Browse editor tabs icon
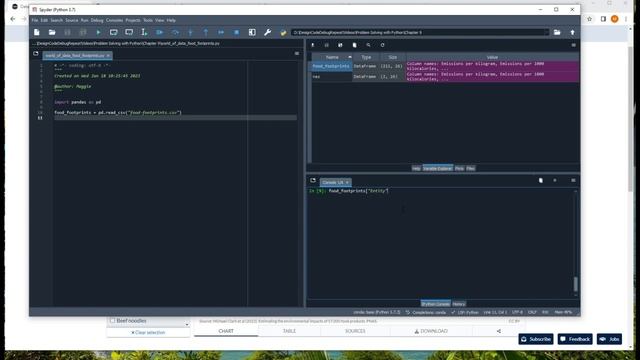 (x=36, y=54)
